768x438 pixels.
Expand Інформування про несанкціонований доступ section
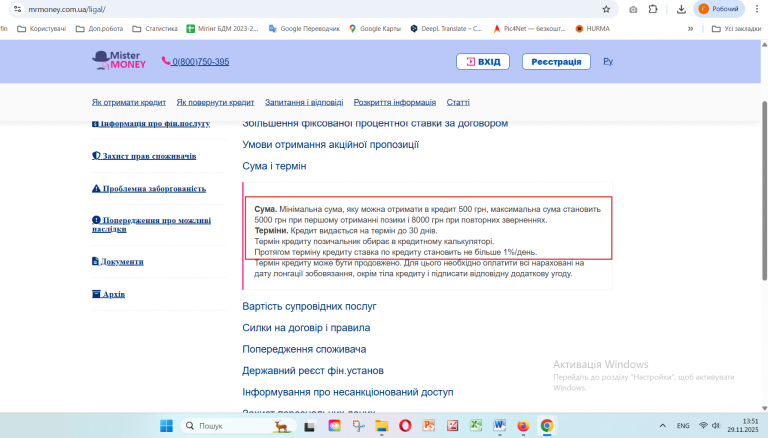point(348,392)
